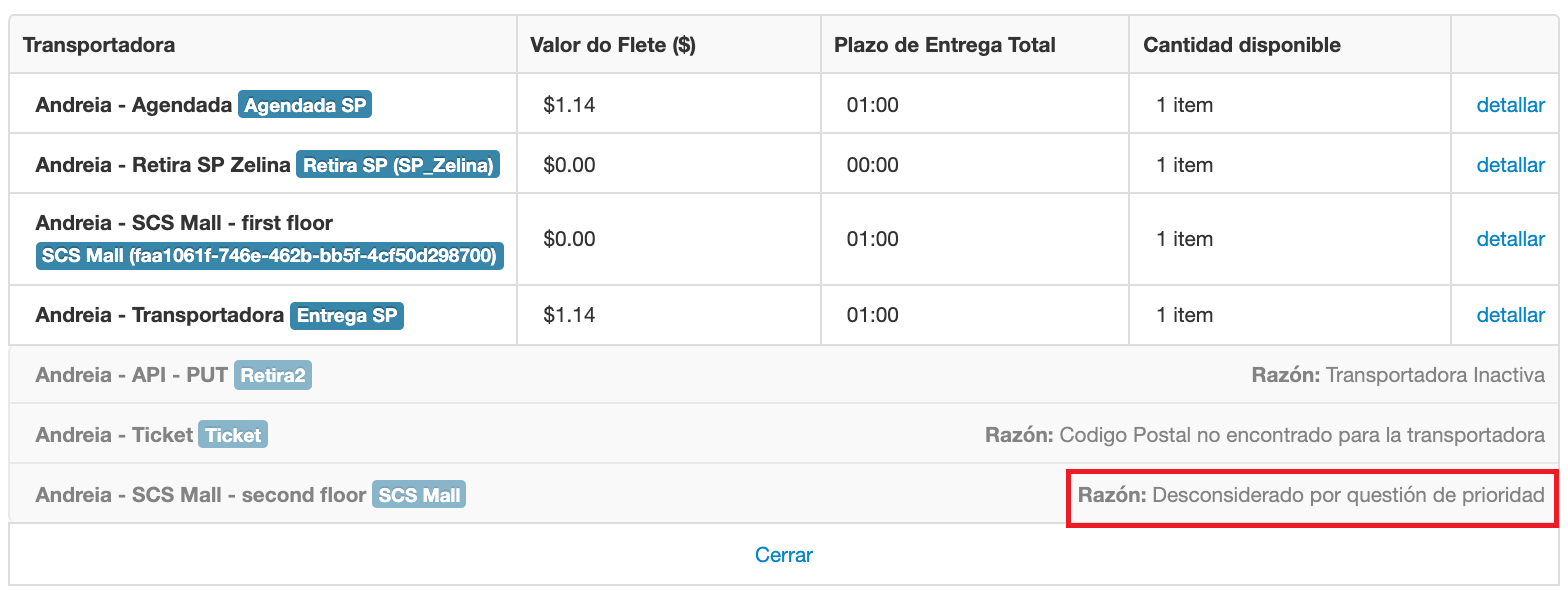Image resolution: width=1568 pixels, height=596 pixels.
Task: Click the Cantidad disponible header
Action: pyautogui.click(x=1241, y=45)
